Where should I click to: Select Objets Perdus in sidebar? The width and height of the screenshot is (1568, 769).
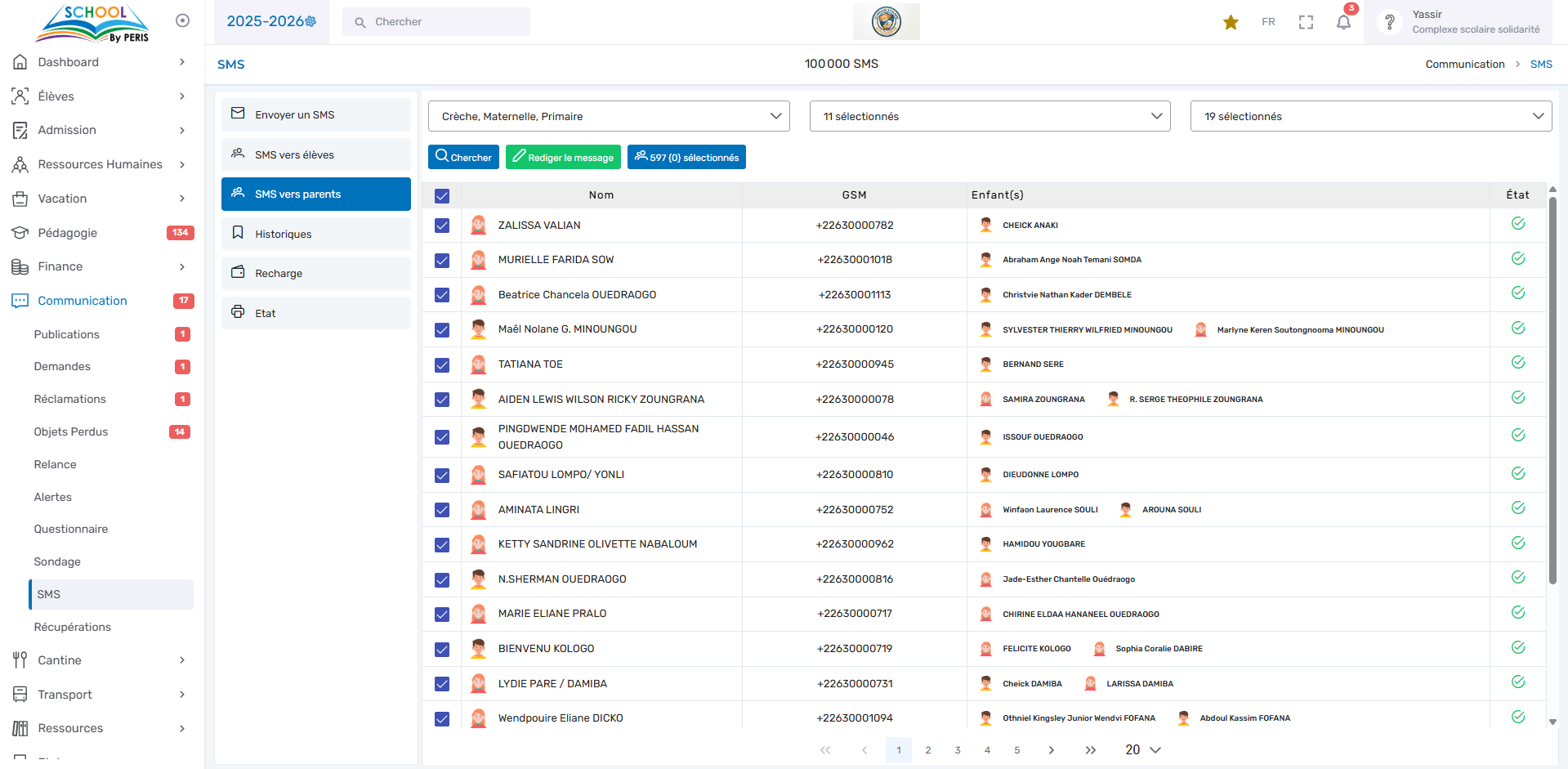[71, 431]
